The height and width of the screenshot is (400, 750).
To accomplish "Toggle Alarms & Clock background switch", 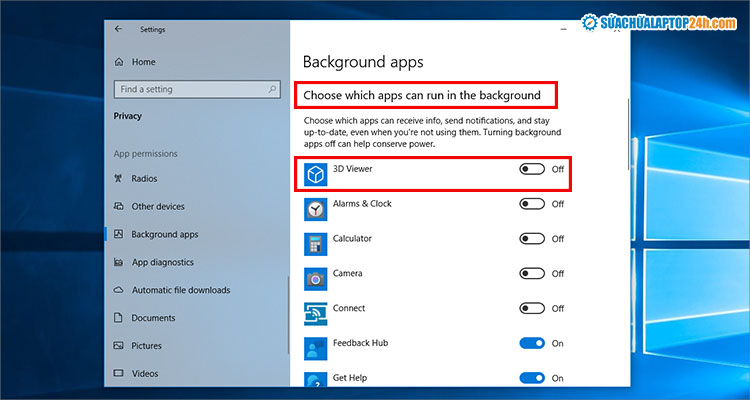I will coord(532,204).
